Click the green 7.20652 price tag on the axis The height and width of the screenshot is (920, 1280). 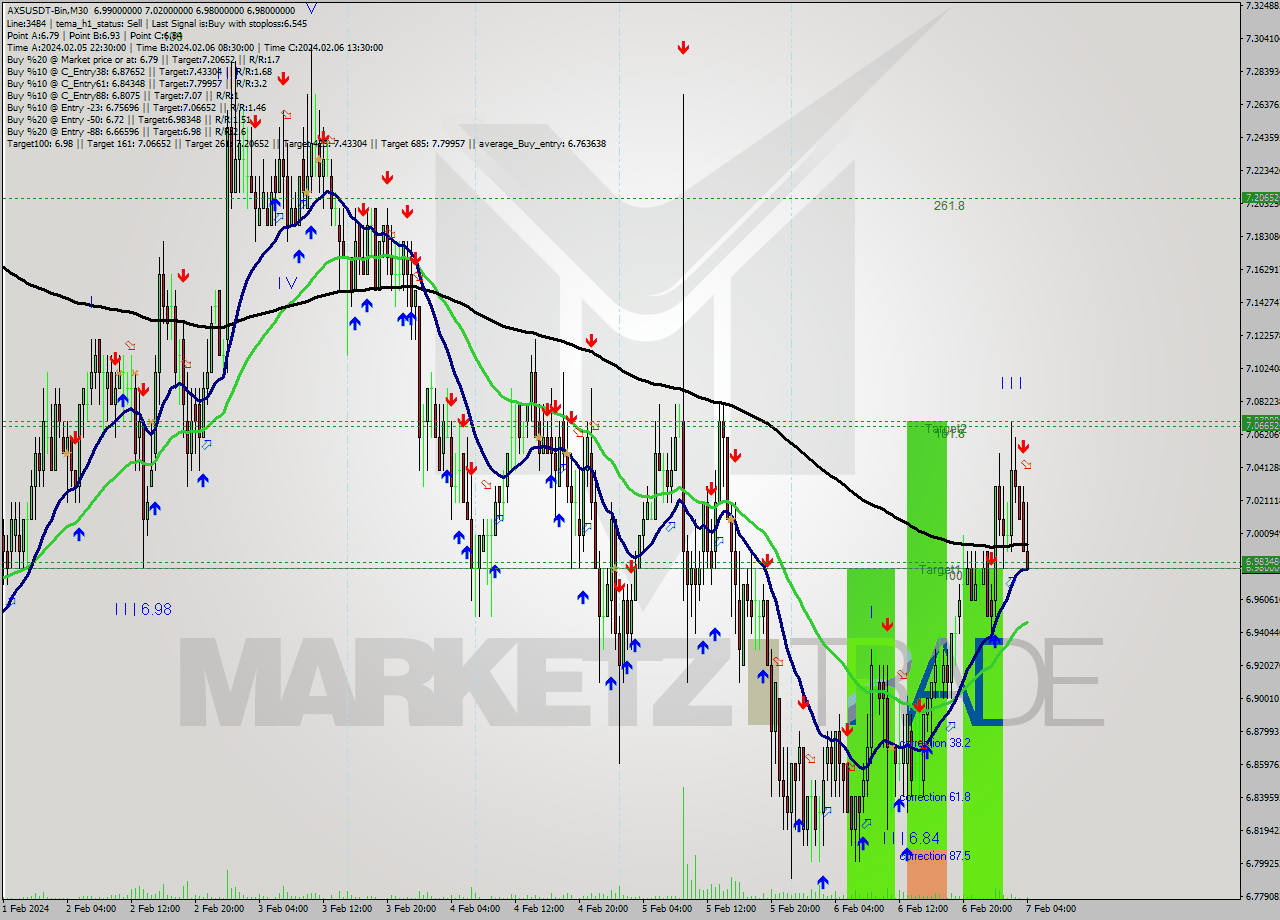[x=1260, y=198]
